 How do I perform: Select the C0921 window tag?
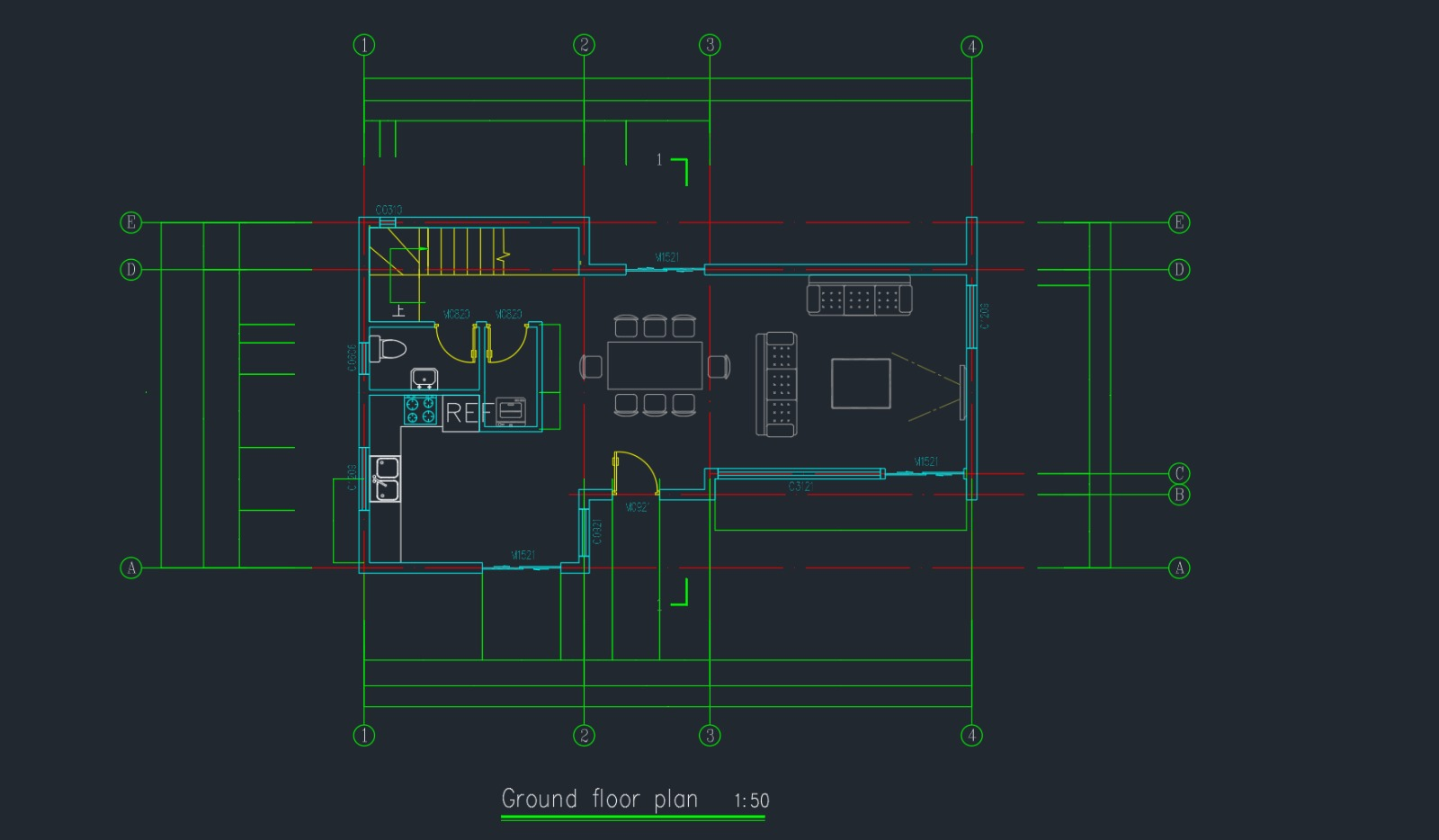[x=597, y=532]
